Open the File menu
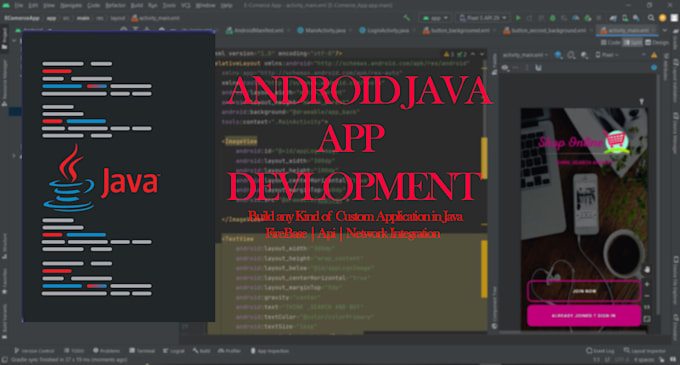680x365 pixels. tap(19, 6)
